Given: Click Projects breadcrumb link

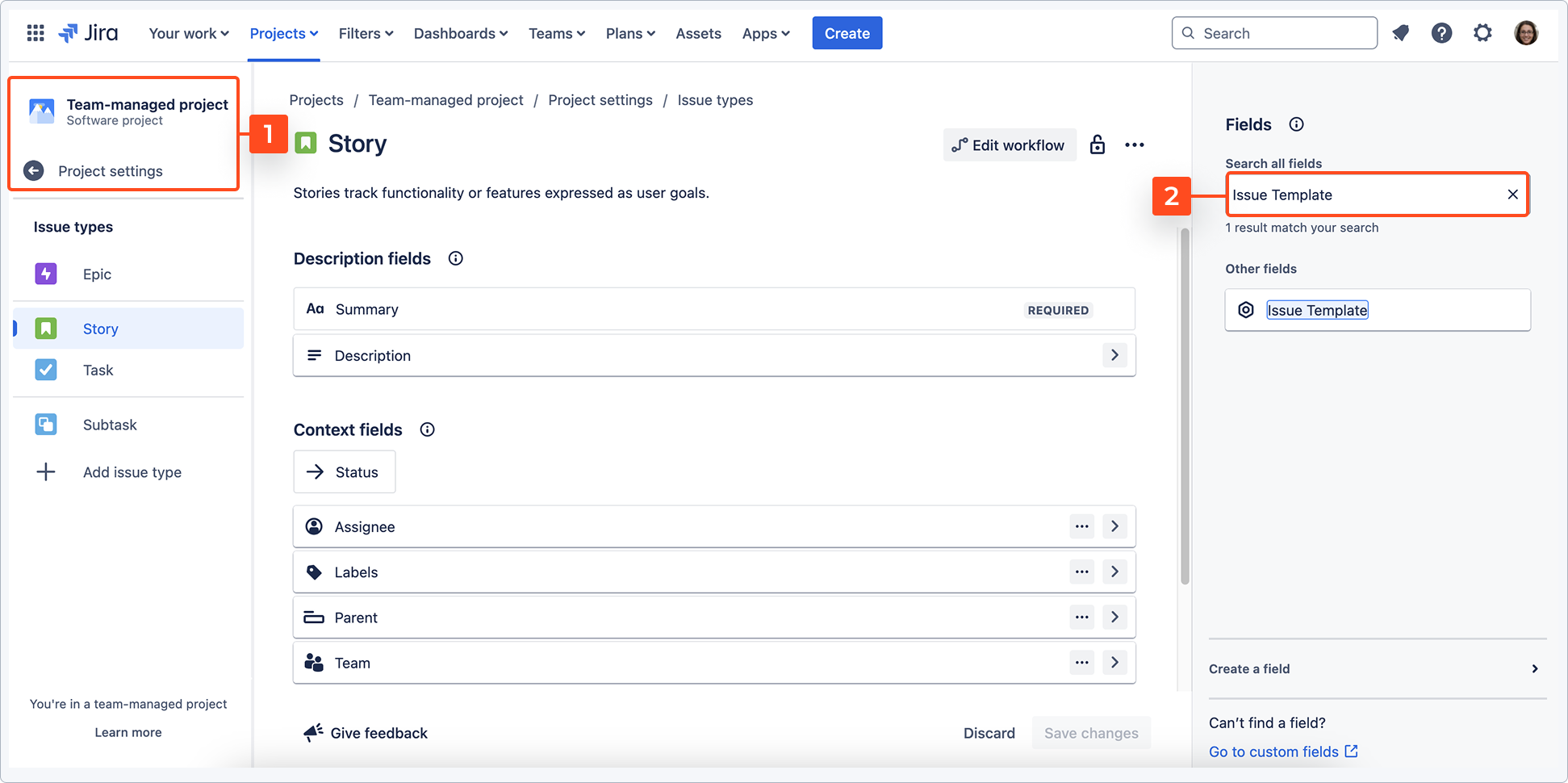Looking at the screenshot, I should 316,100.
